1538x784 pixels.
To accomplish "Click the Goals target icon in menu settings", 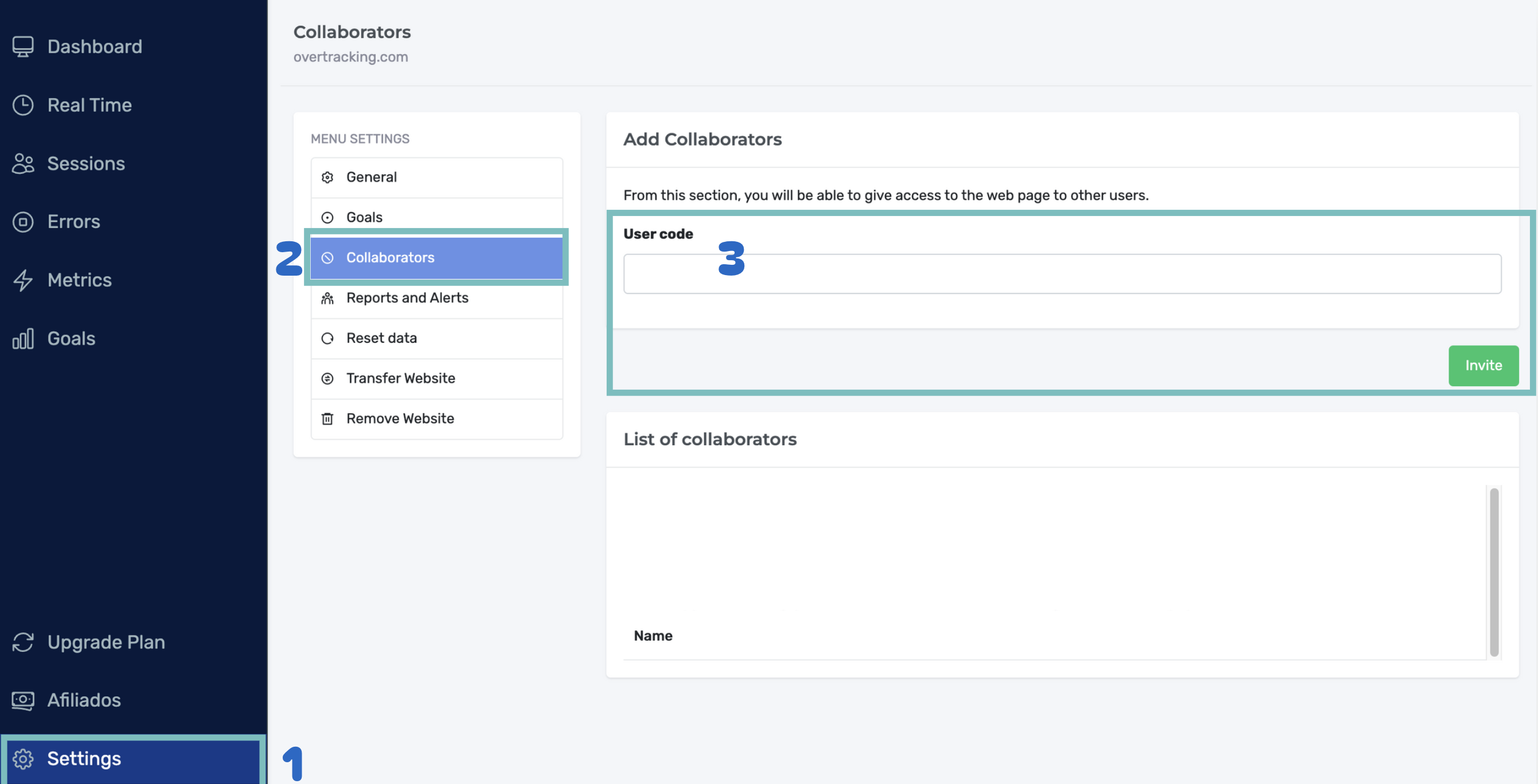I will coord(327,218).
